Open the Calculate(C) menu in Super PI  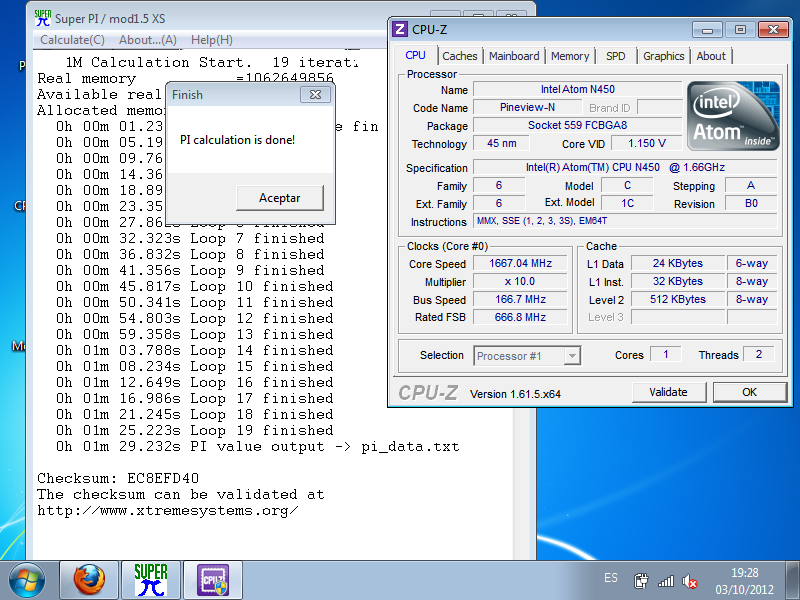pos(72,40)
